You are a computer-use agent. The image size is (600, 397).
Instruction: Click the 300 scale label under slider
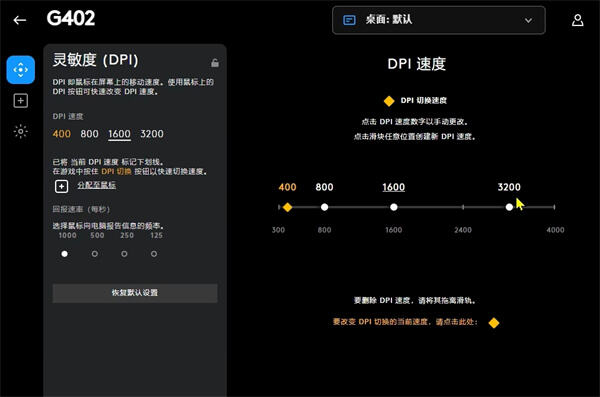point(278,230)
